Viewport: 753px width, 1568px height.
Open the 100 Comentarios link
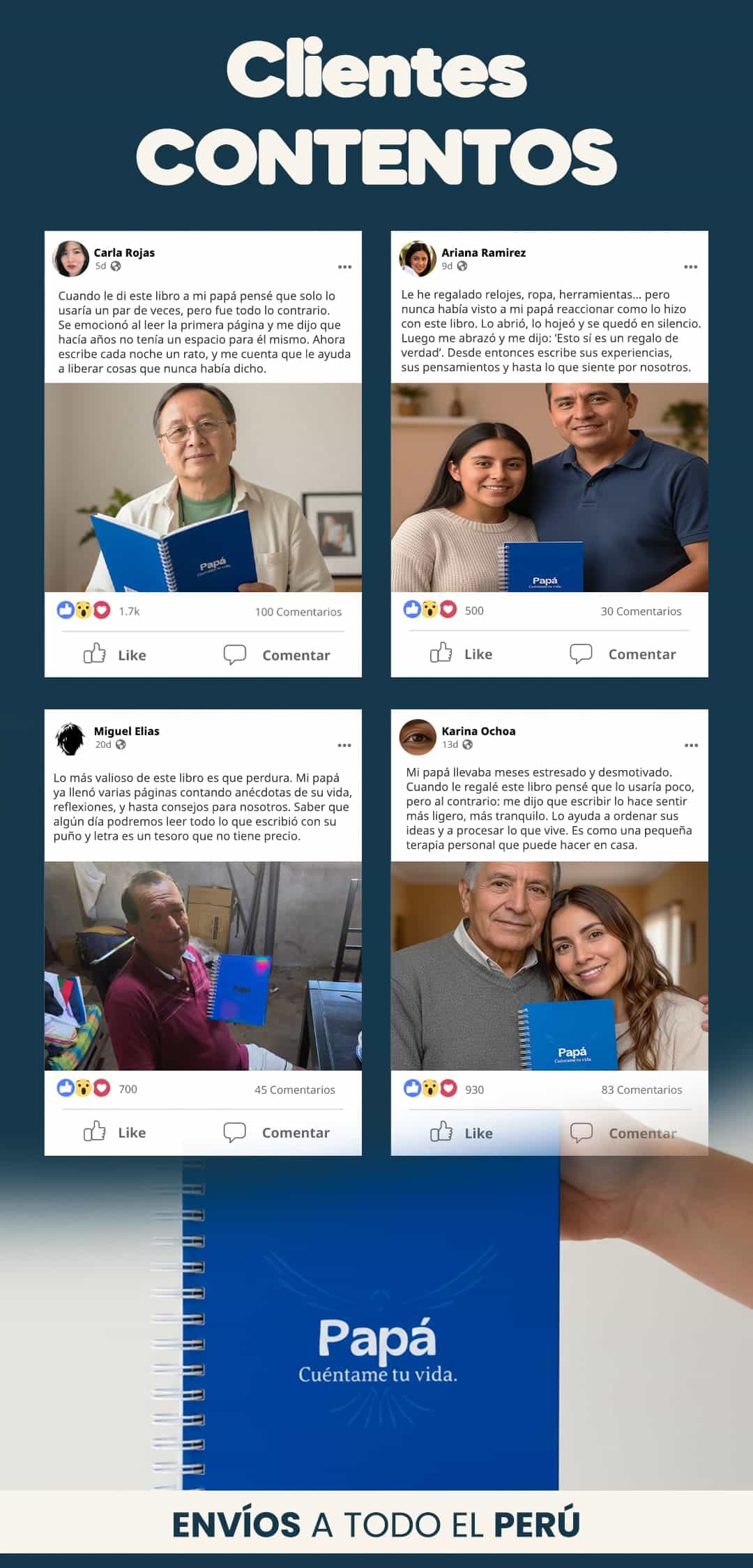298,612
